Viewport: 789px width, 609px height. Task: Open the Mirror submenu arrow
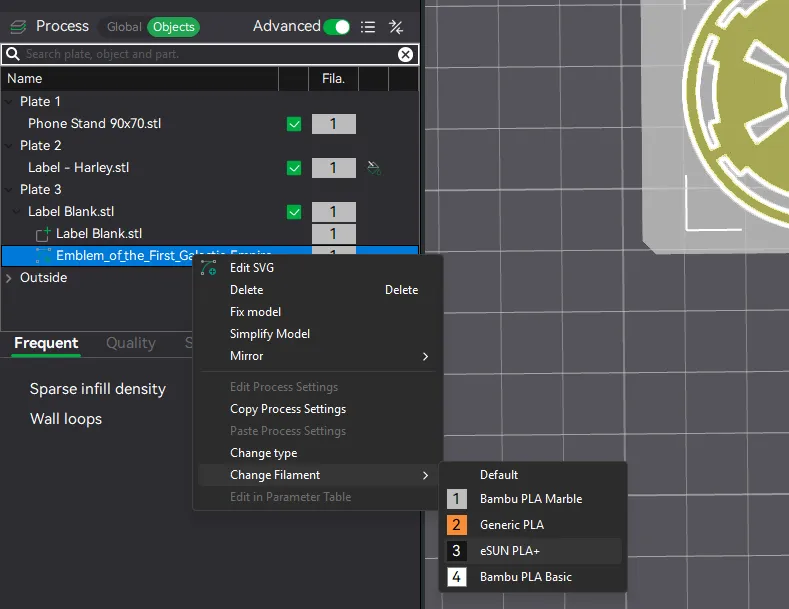pyautogui.click(x=425, y=356)
